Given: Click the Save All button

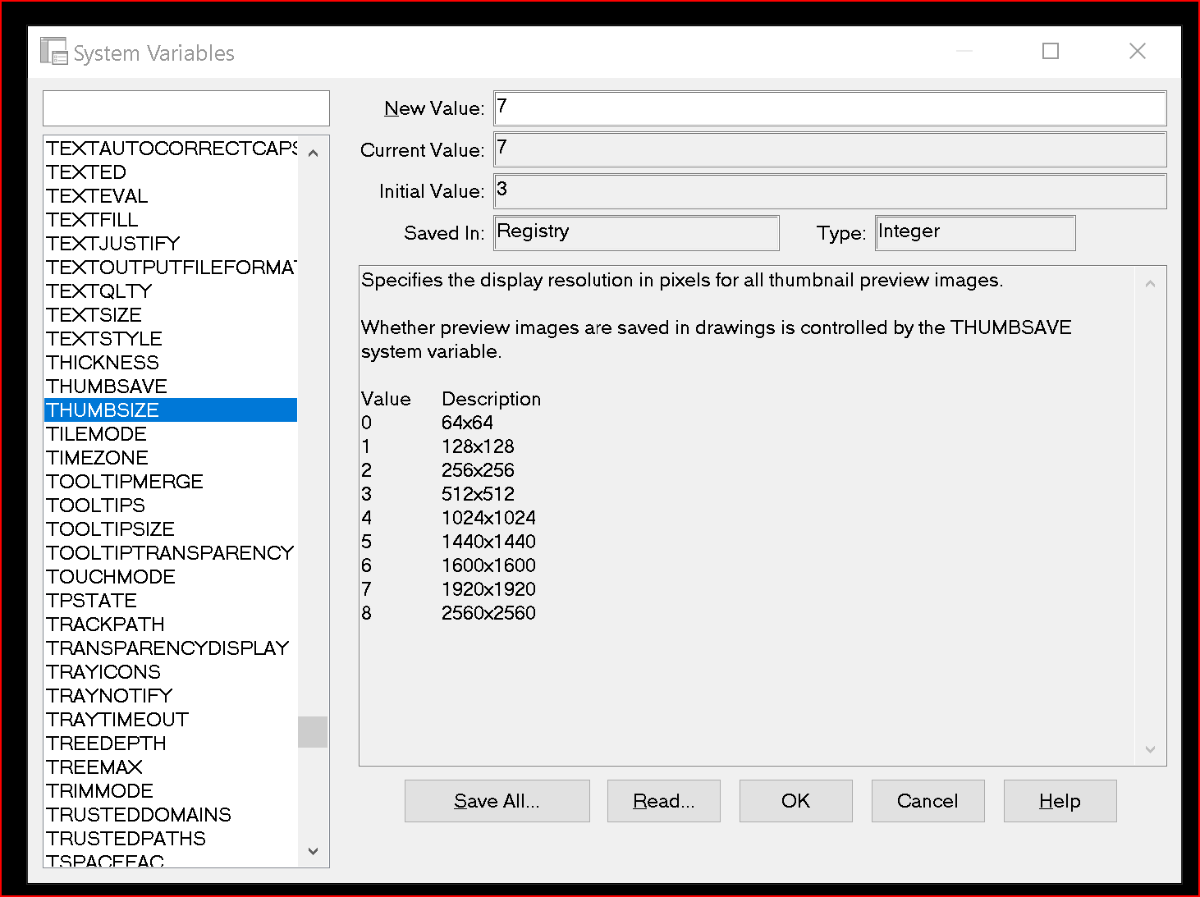Looking at the screenshot, I should click(497, 801).
